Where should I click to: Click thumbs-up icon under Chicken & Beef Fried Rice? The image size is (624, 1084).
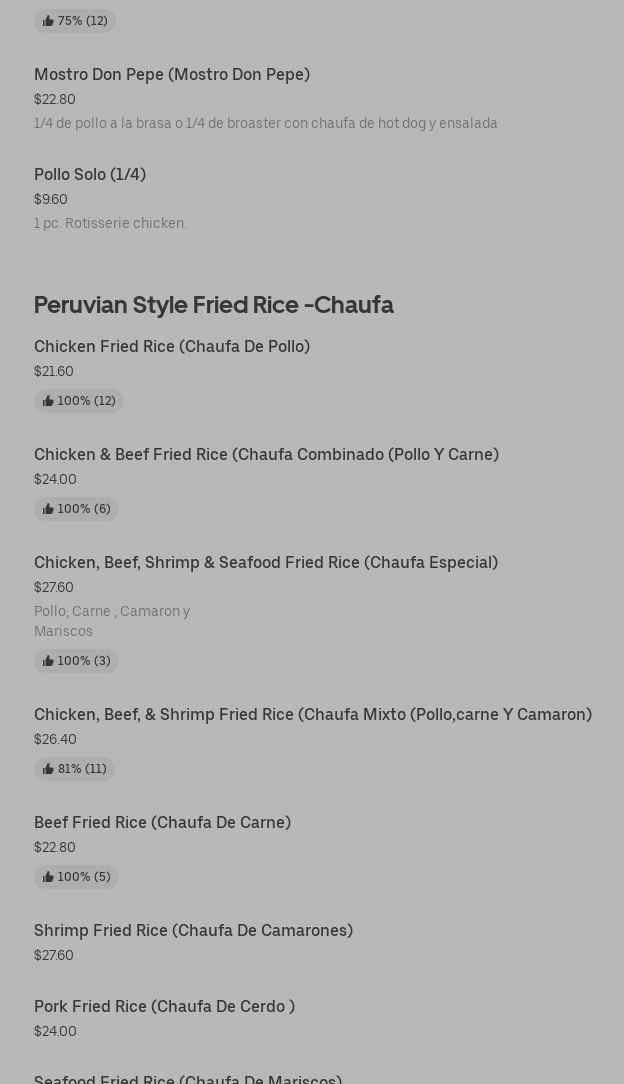(x=48, y=509)
